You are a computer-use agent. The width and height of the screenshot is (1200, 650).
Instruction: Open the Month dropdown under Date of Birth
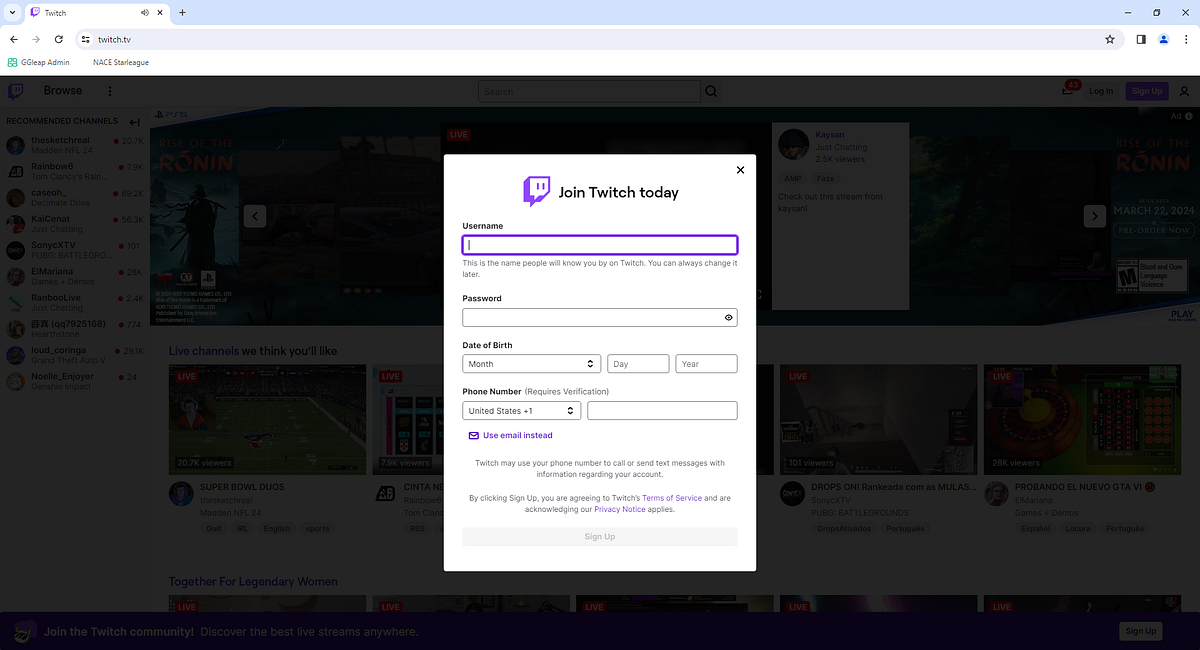[x=531, y=363]
